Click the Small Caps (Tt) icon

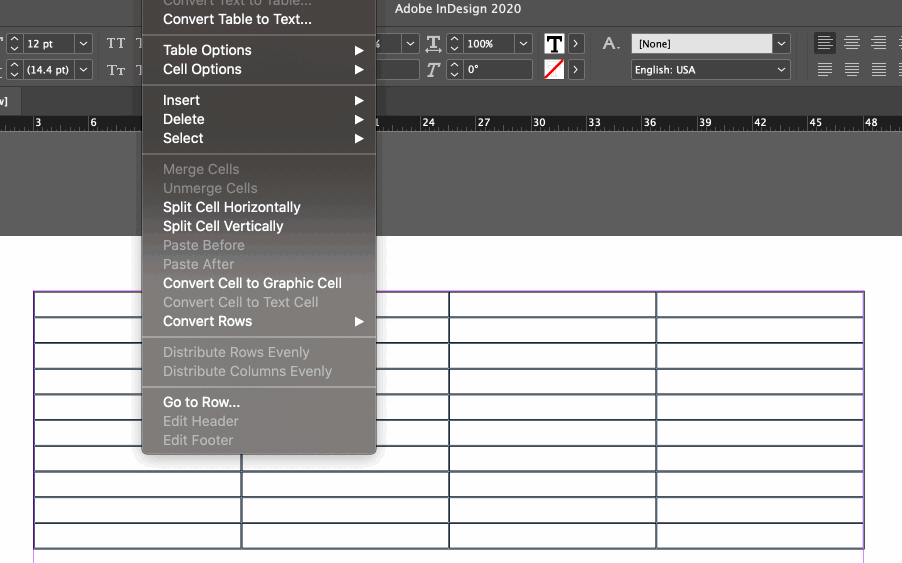[116, 70]
